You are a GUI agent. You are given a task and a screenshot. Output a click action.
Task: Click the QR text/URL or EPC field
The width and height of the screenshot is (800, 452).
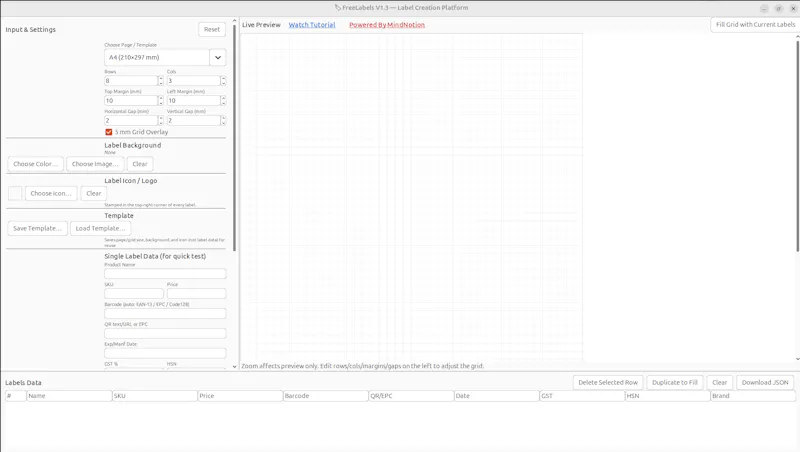click(x=165, y=334)
